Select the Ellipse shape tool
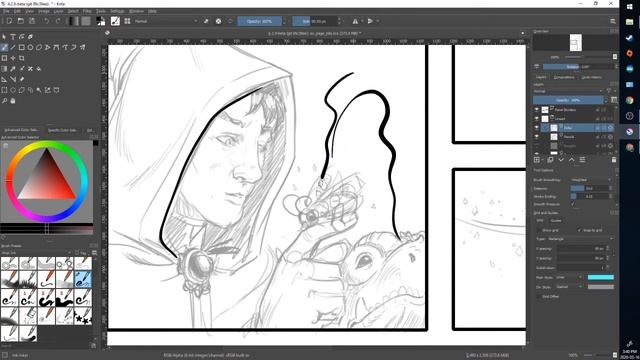Viewport: 640px width, 360px height. (30, 47)
